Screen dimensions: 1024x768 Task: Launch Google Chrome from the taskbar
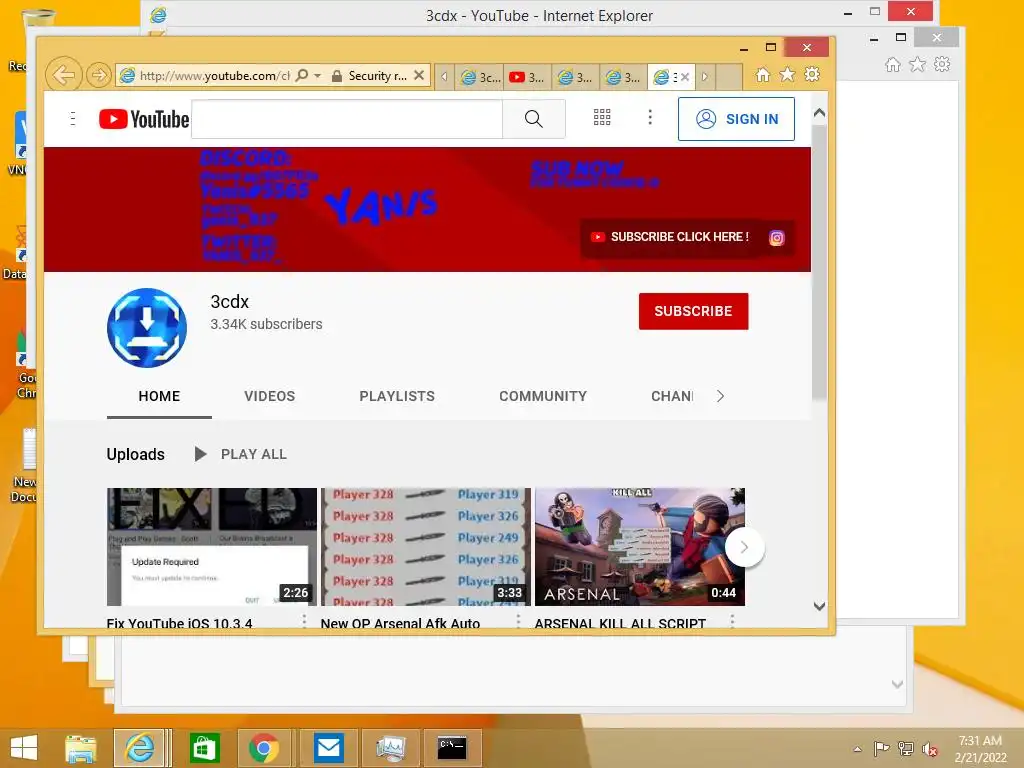pos(264,748)
